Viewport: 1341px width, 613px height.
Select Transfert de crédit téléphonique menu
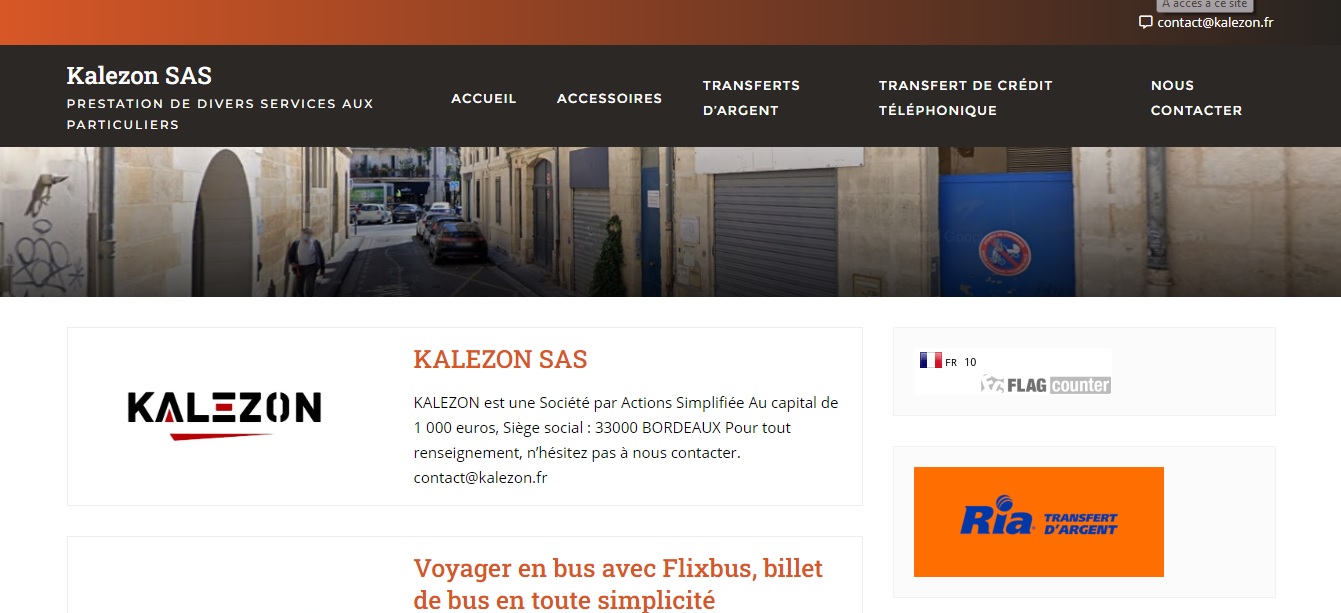pos(966,98)
